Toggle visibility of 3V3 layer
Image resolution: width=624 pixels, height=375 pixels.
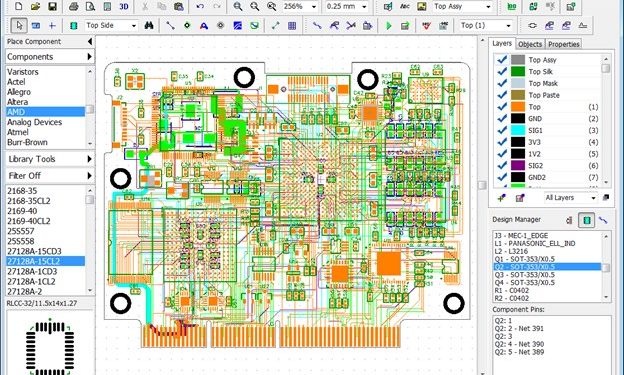[x=502, y=142]
